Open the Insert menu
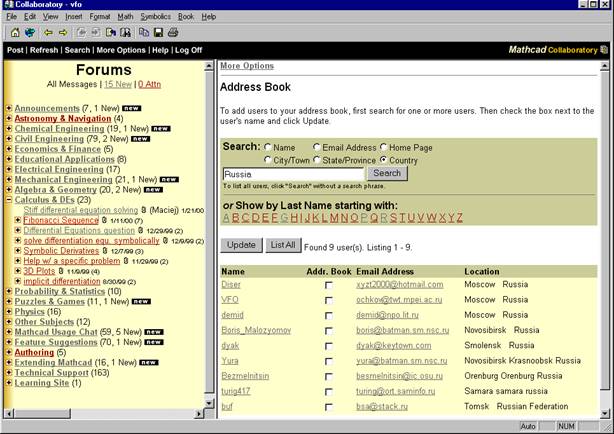The image size is (614, 434). 74,17
